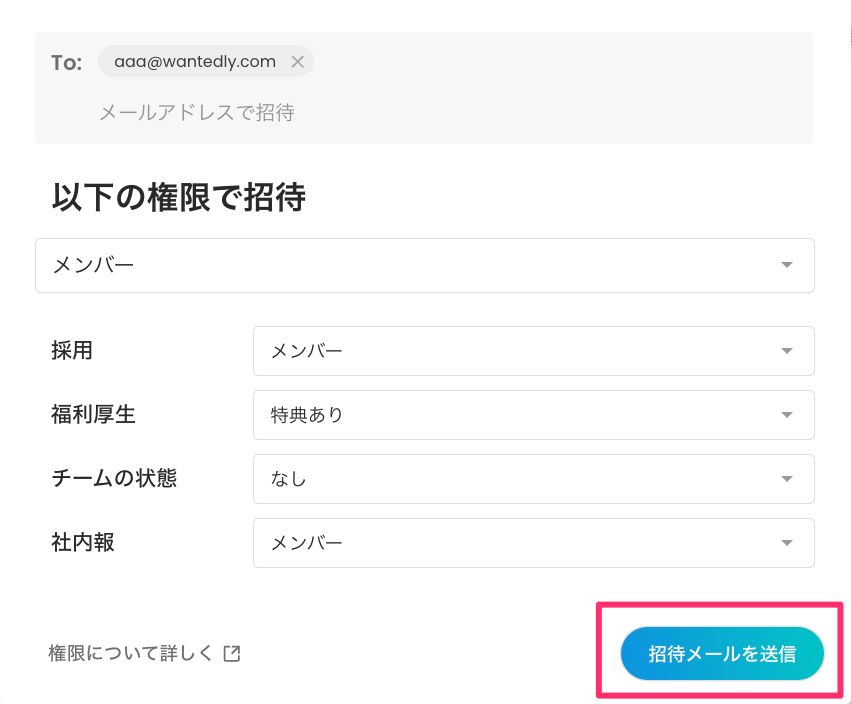Click the arrow icon in the 社内報 row
This screenshot has height=704, width=852.
787,543
